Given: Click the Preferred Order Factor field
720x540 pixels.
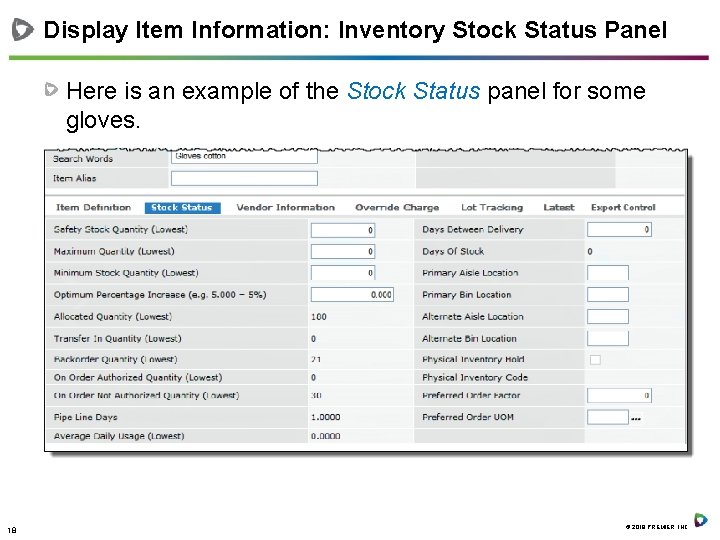Looking at the screenshot, I should (x=619, y=396).
